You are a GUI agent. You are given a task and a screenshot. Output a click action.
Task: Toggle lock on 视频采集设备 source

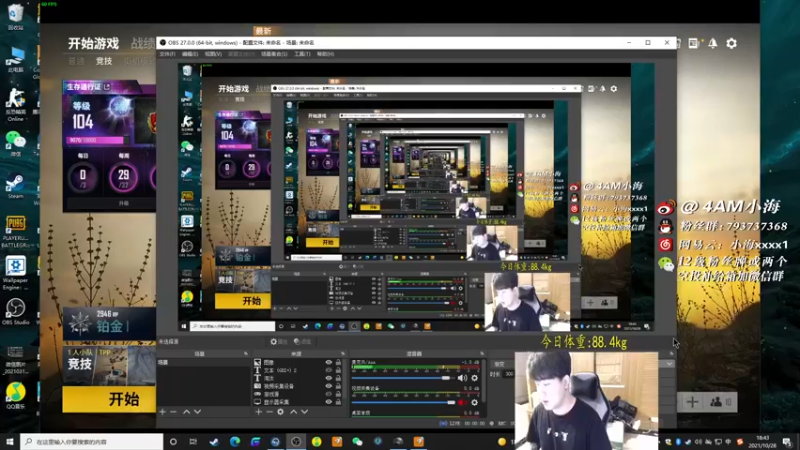(x=338, y=386)
